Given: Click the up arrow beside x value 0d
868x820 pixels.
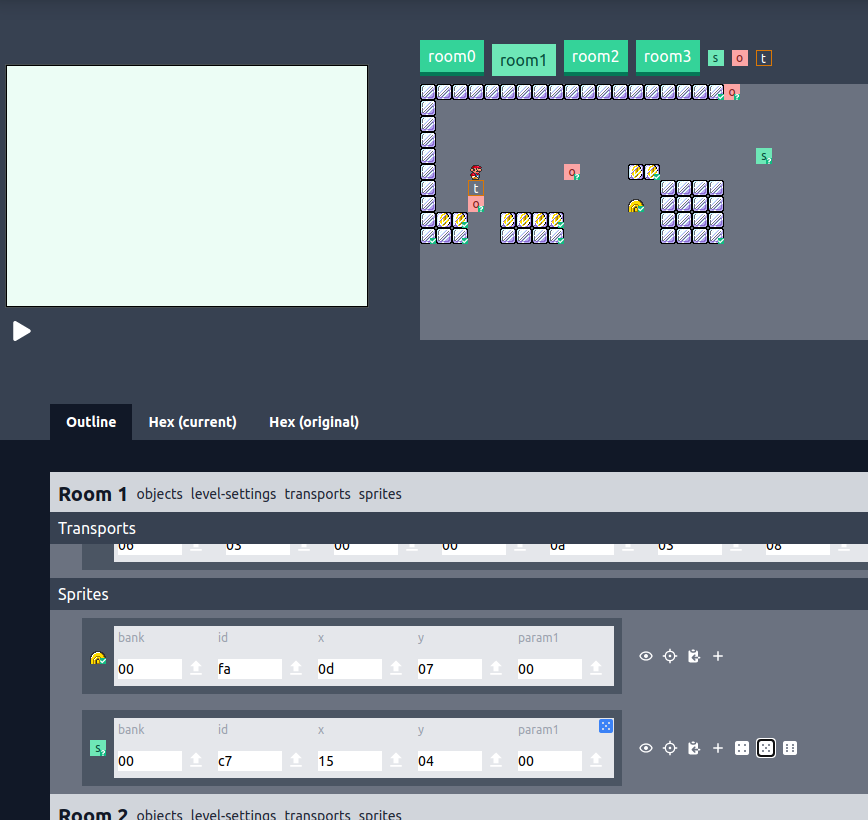Looking at the screenshot, I should [x=396, y=668].
